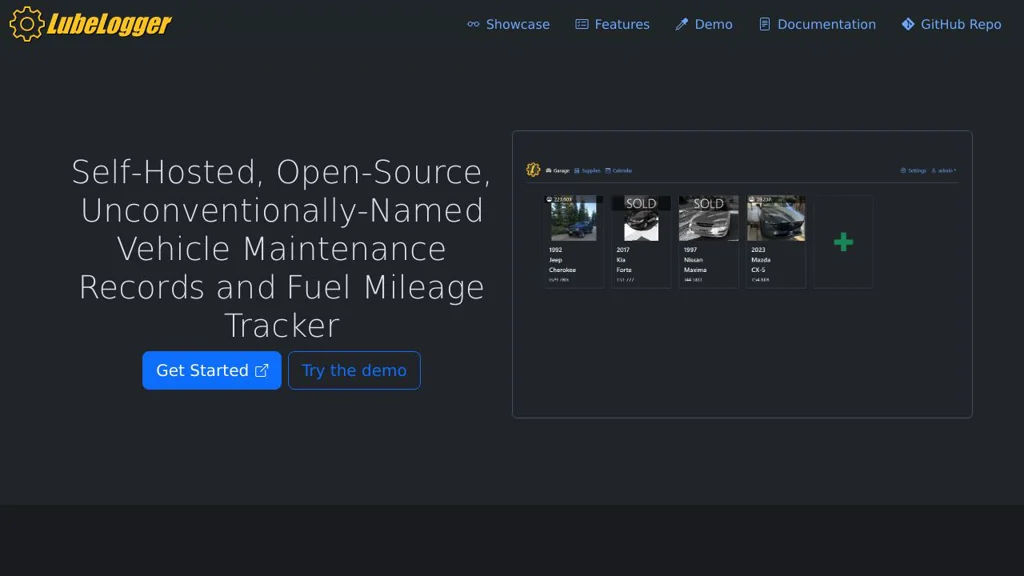Expand the admin user dropdown

pyautogui.click(x=944, y=171)
